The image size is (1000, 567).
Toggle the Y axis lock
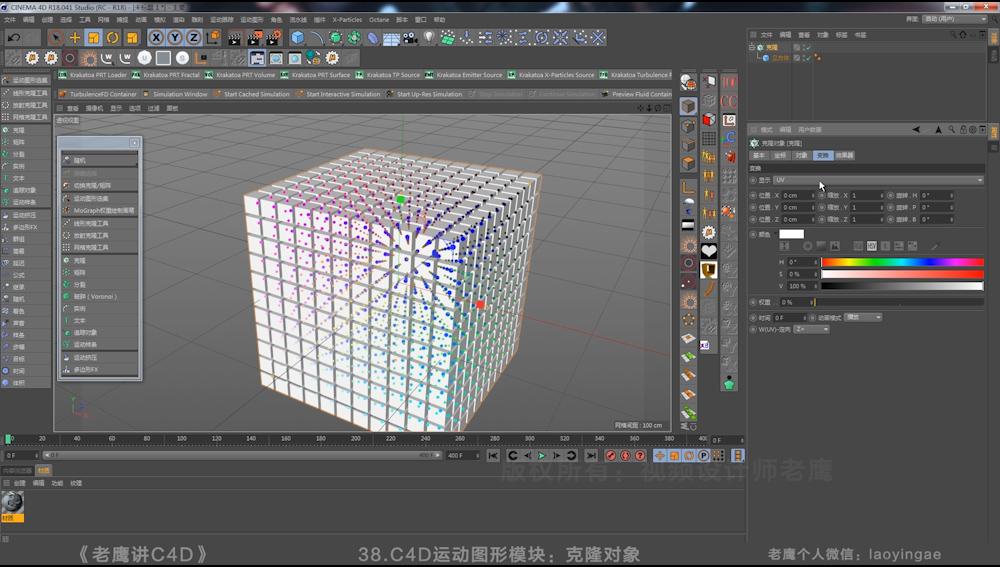[x=175, y=38]
